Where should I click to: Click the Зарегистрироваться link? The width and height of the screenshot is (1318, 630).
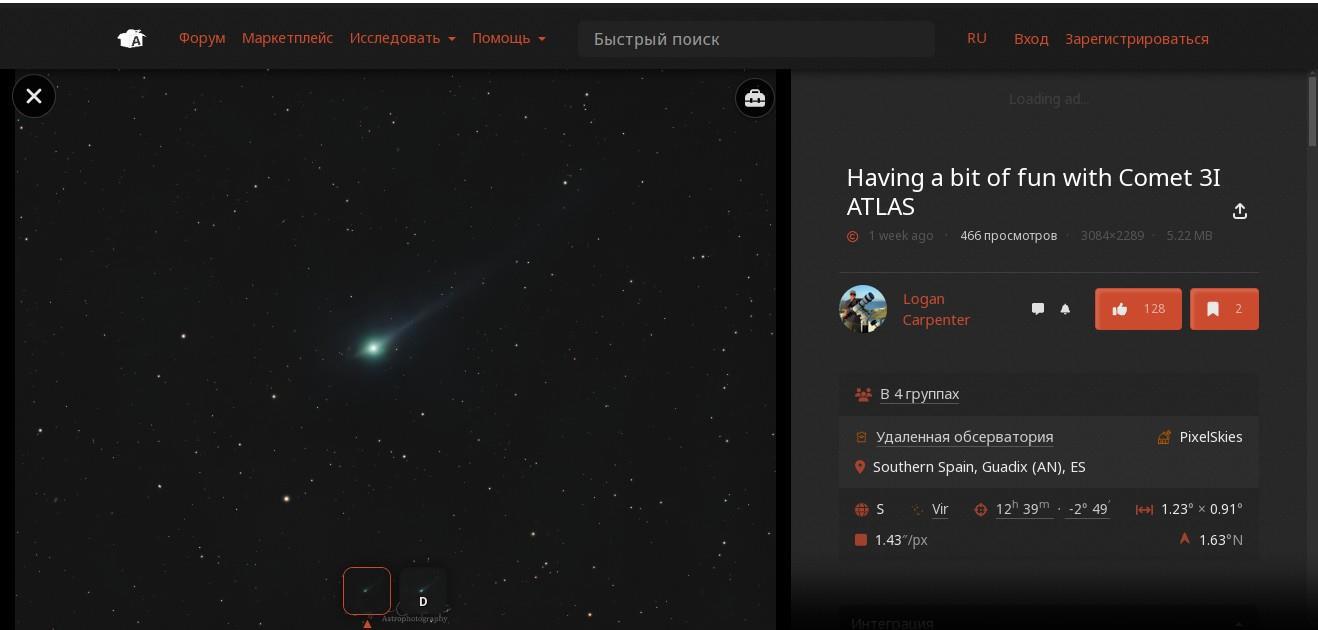1137,38
